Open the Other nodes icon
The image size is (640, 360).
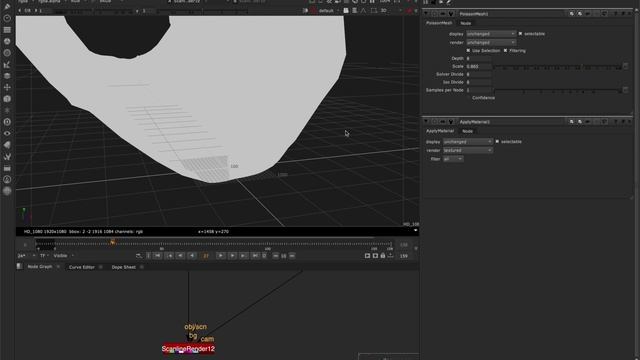coord(7,168)
